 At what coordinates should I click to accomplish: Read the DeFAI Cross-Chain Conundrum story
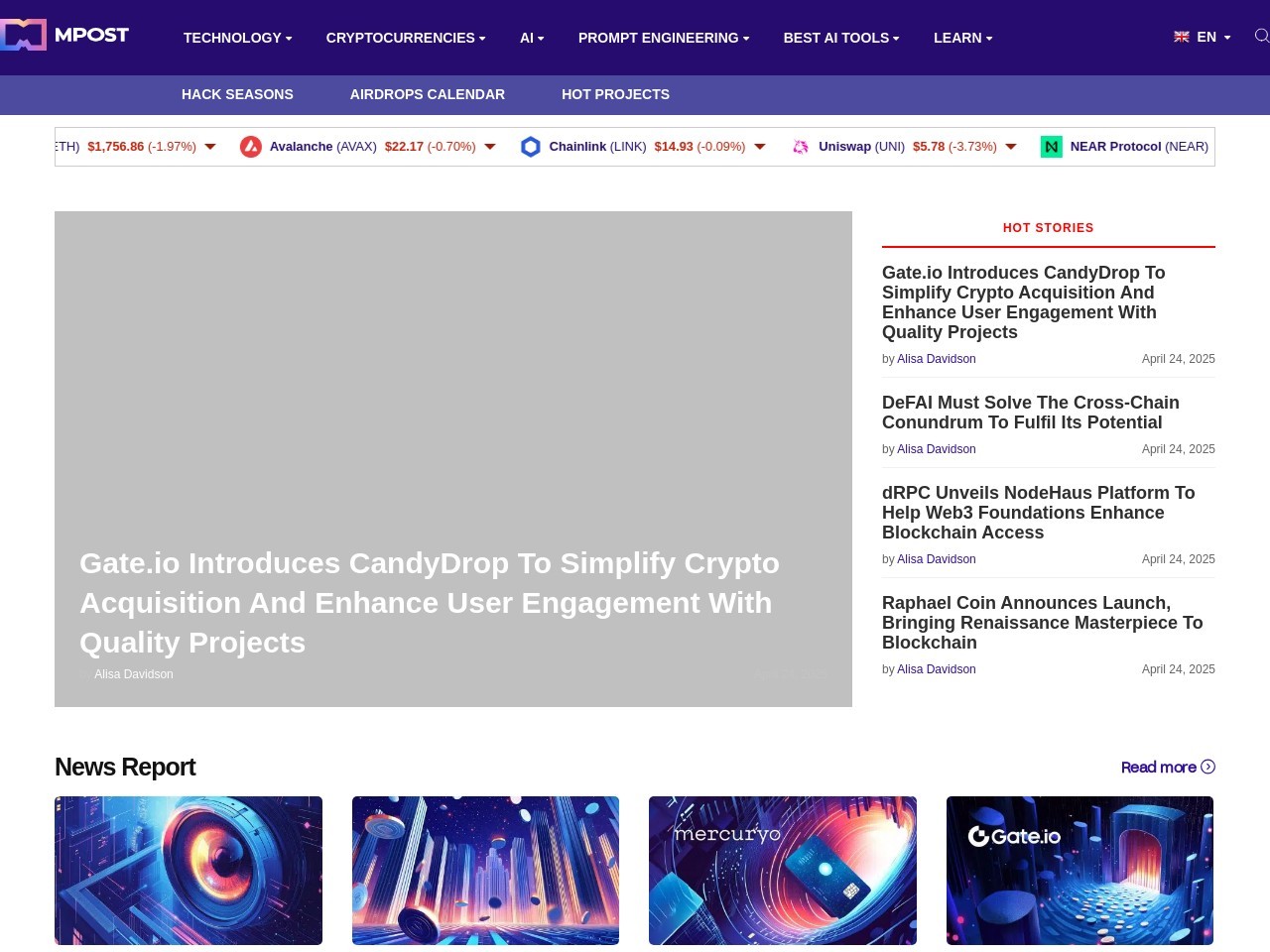1031,413
